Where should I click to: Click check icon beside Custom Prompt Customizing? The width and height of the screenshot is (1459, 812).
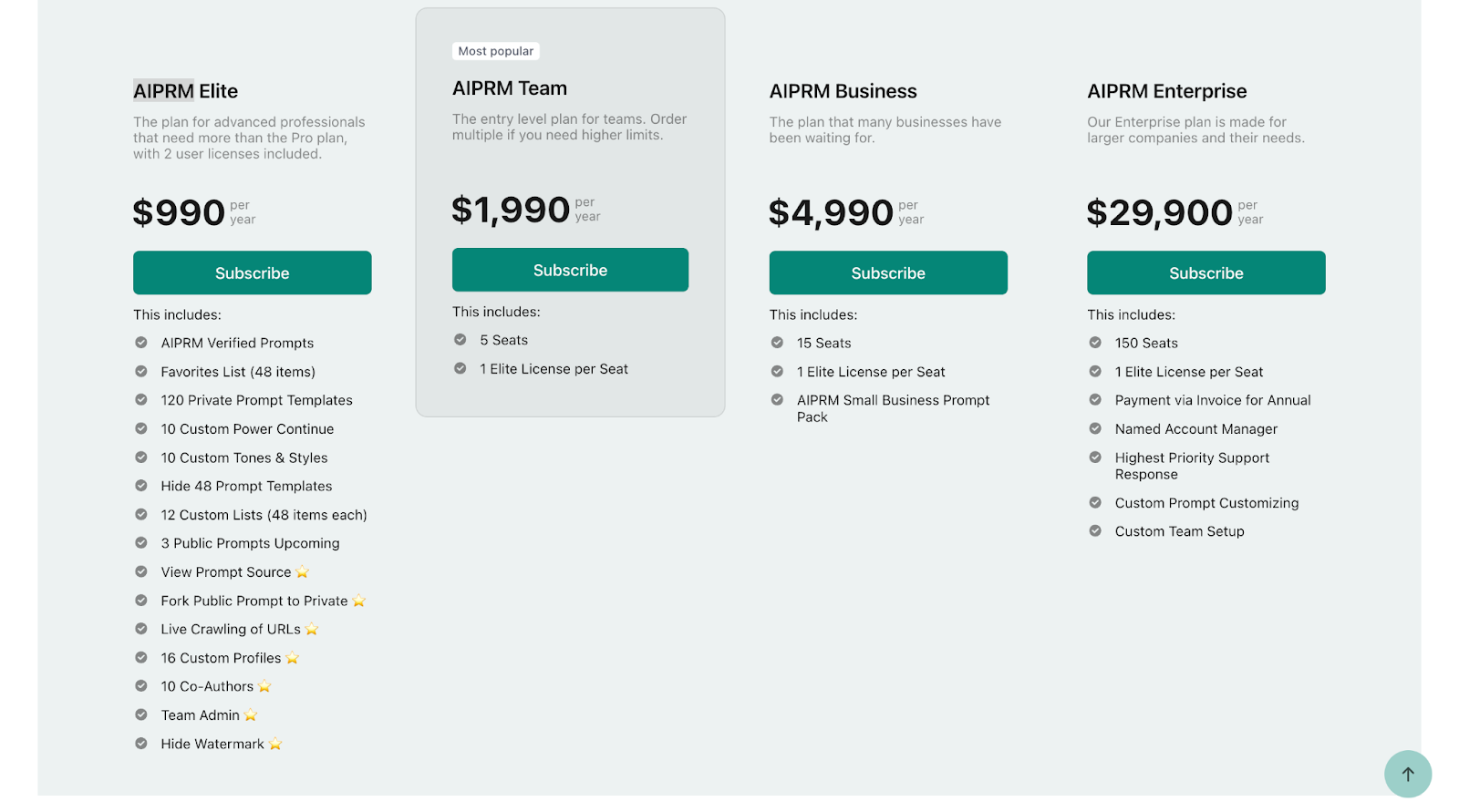click(1095, 503)
